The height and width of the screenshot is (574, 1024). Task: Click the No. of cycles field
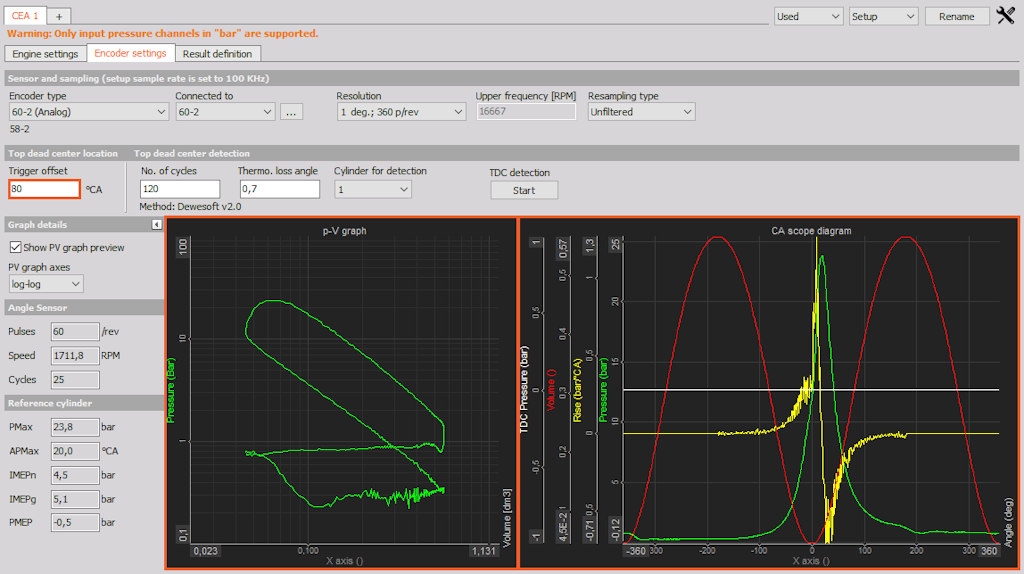tap(180, 189)
